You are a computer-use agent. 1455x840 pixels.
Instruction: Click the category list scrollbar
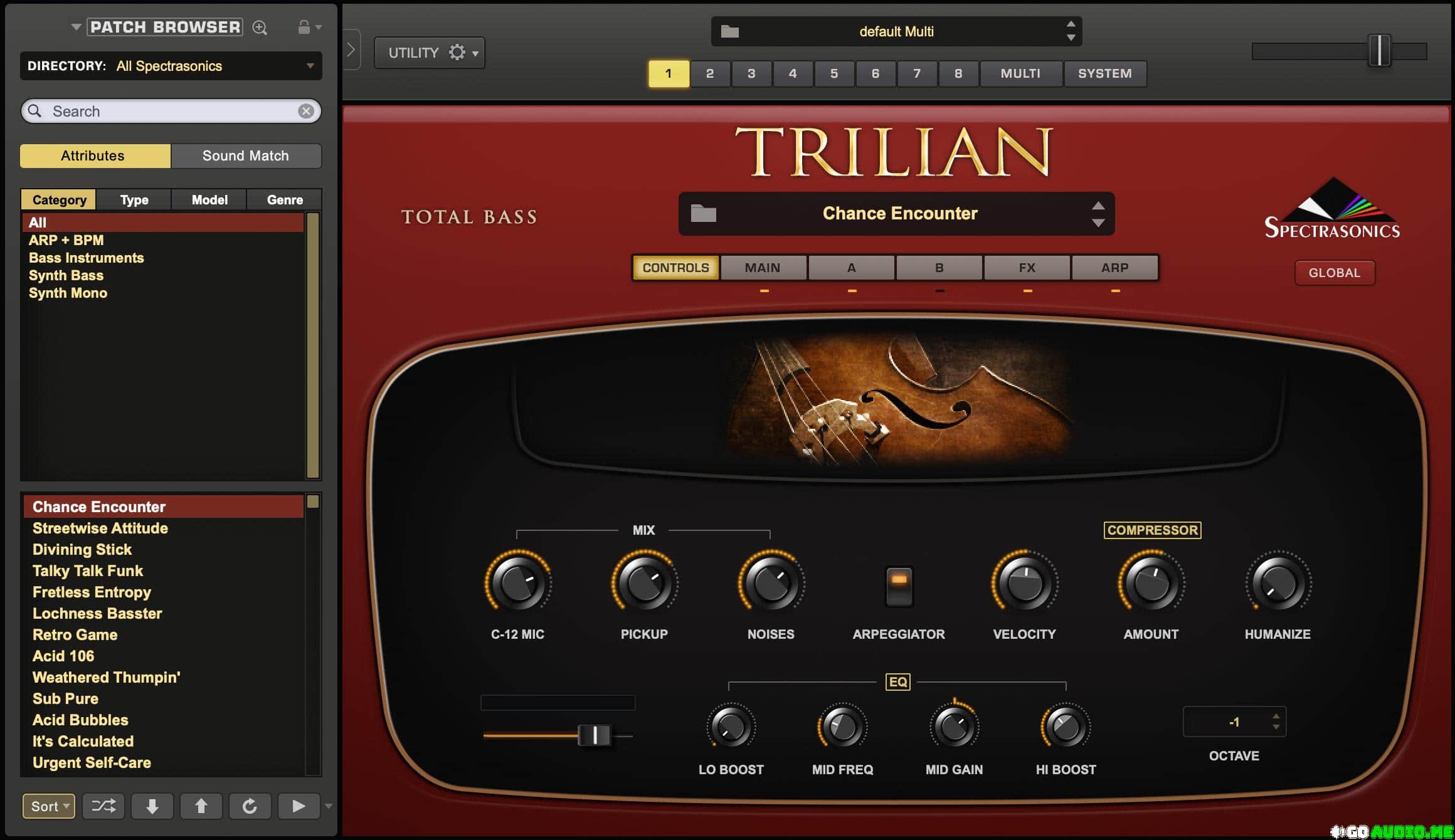pos(312,345)
